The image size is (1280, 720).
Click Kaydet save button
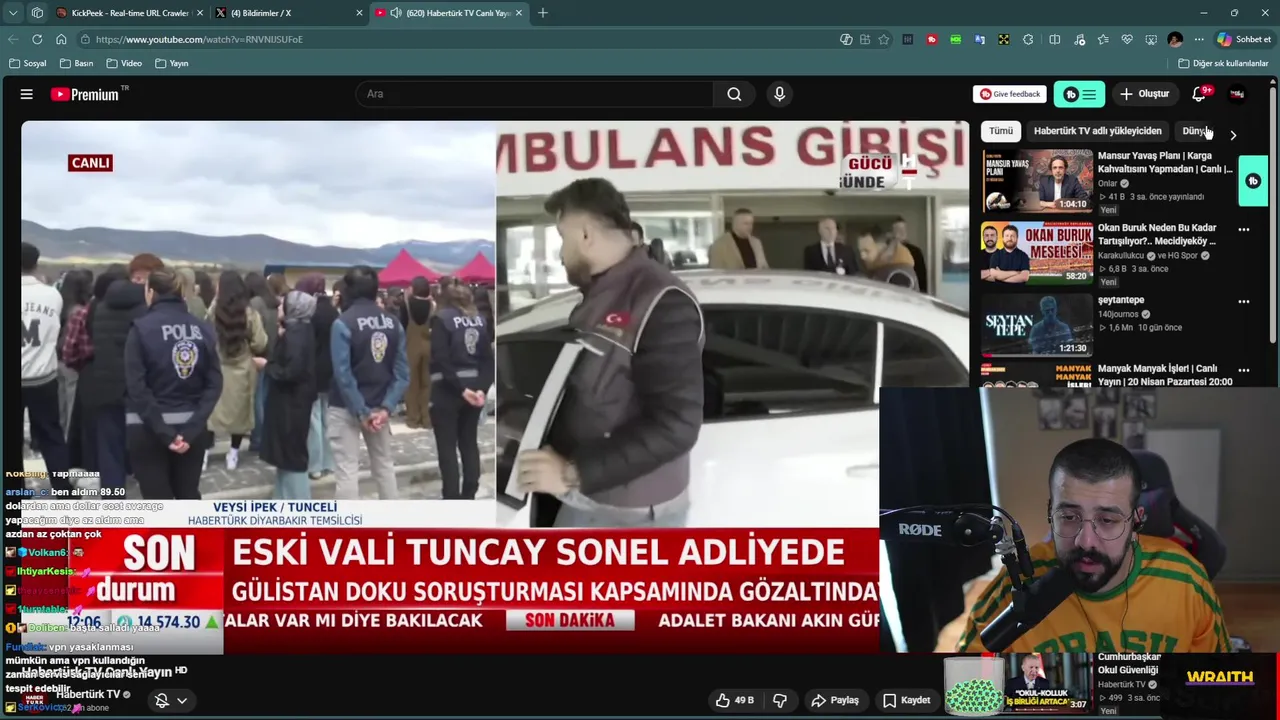(906, 700)
